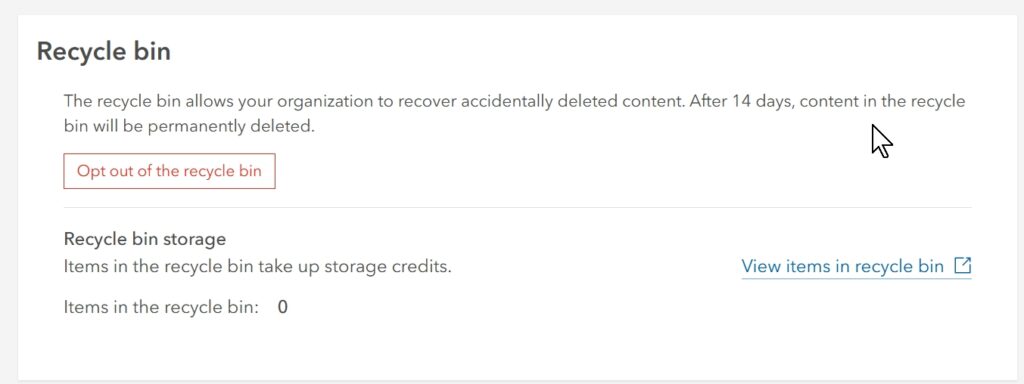
Task: Click the external link icon after View items
Action: (963, 266)
